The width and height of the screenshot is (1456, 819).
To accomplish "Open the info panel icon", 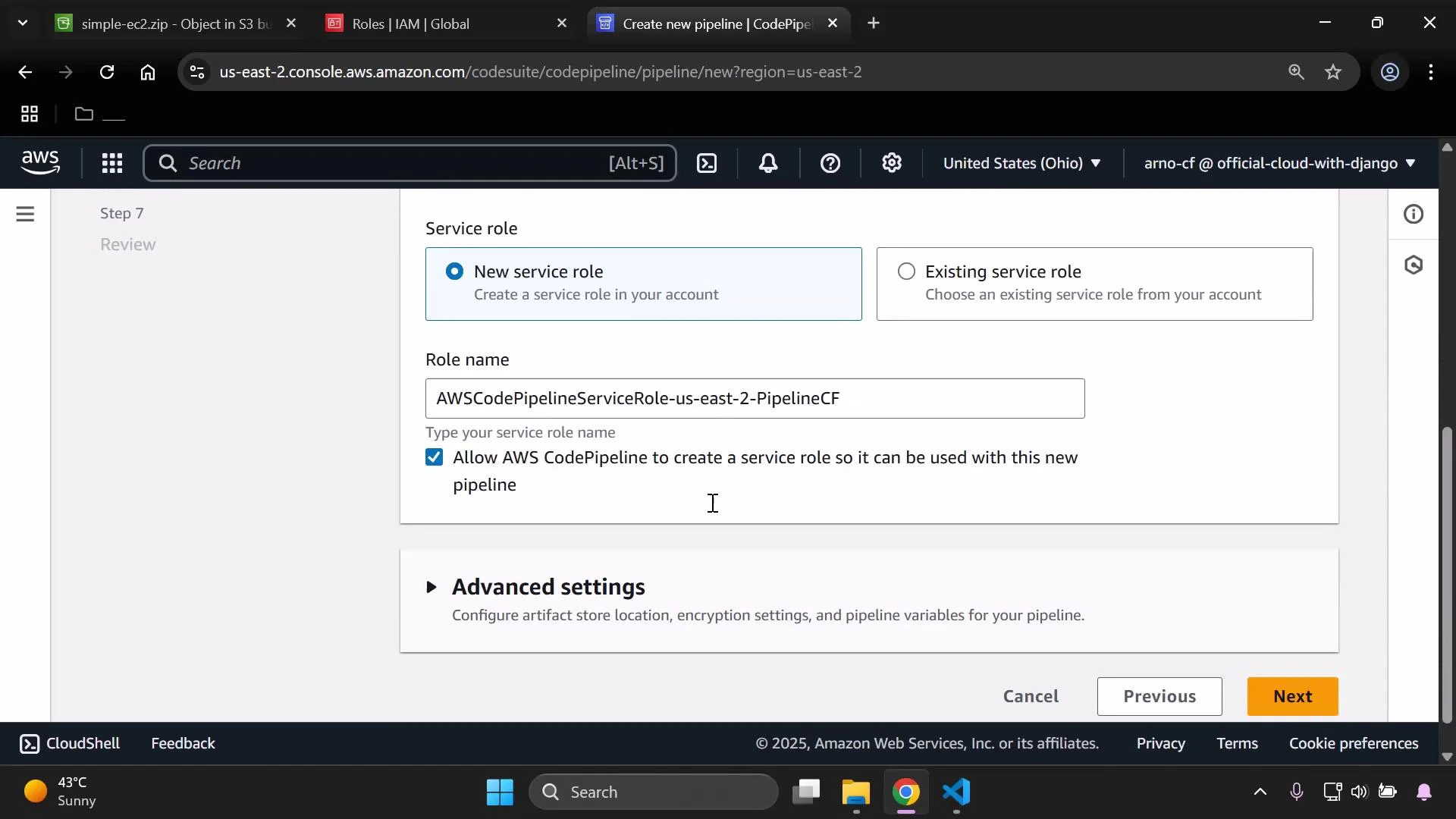I will click(x=1414, y=215).
